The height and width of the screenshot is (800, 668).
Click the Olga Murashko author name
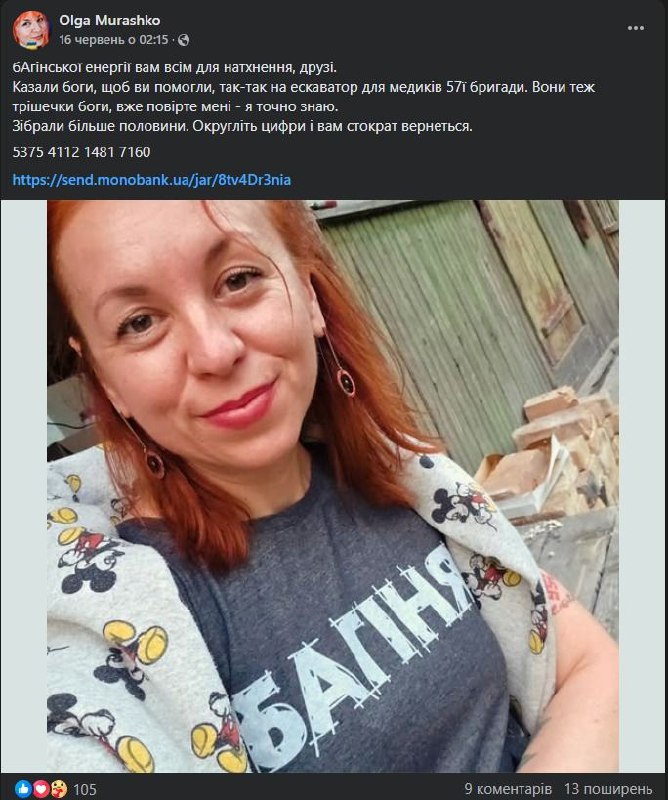[x=110, y=20]
